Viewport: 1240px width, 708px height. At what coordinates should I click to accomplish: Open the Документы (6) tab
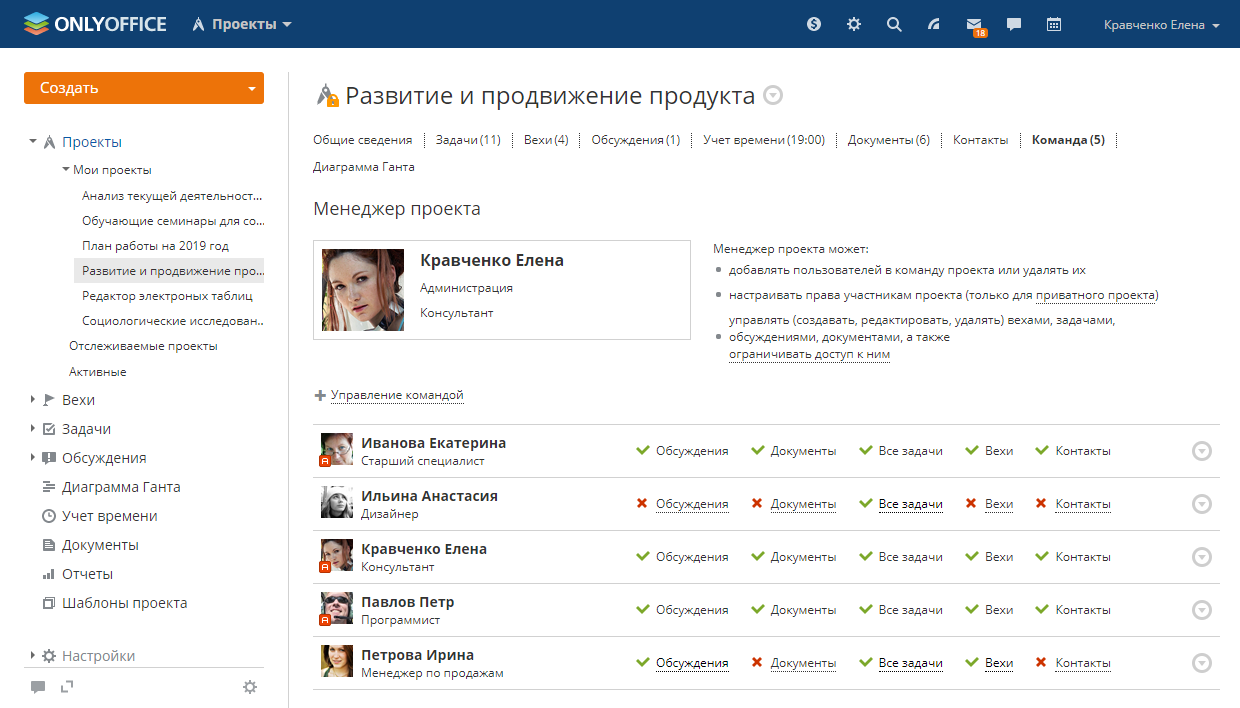[888, 140]
